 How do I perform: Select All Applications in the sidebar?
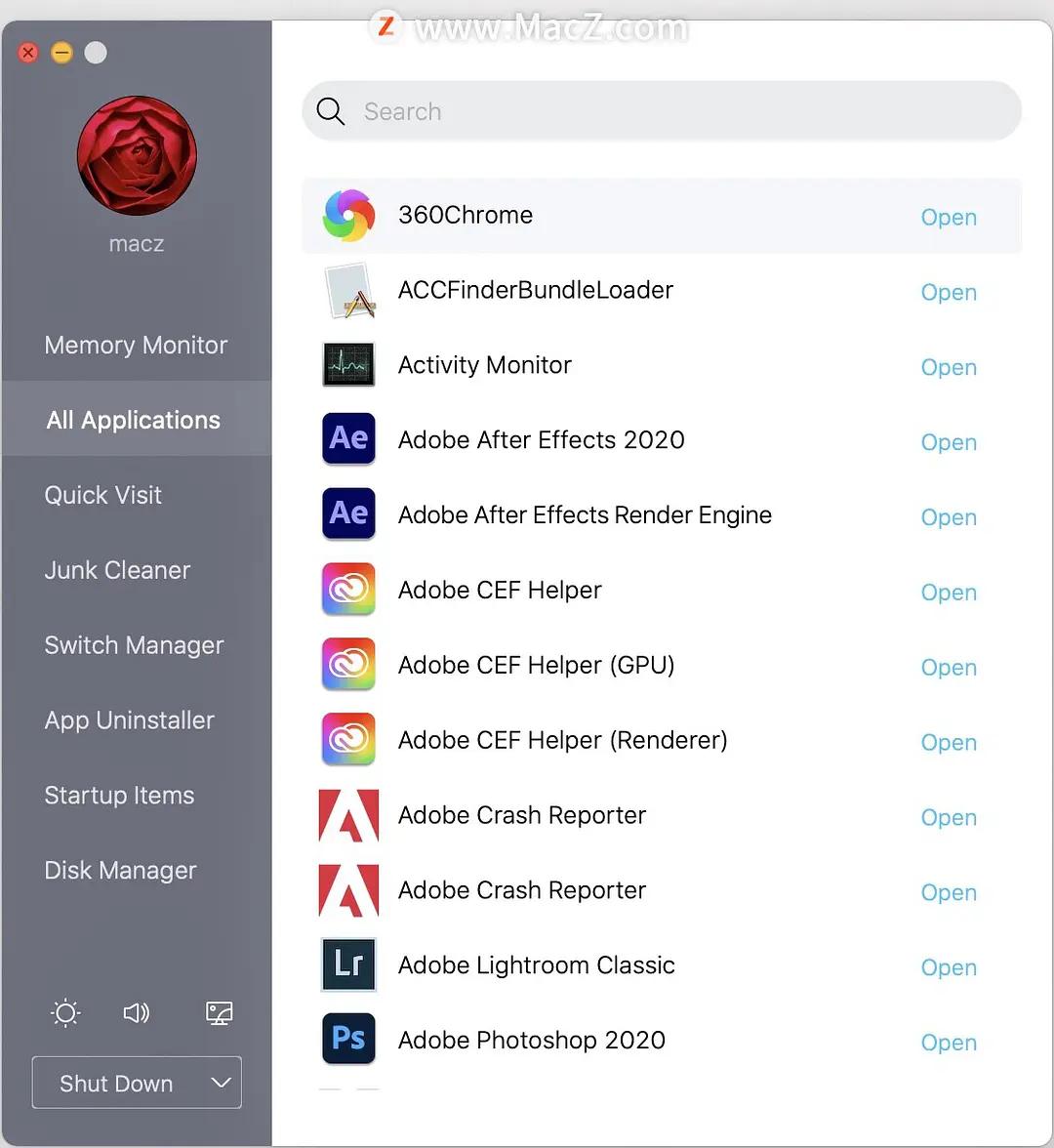coord(137,420)
